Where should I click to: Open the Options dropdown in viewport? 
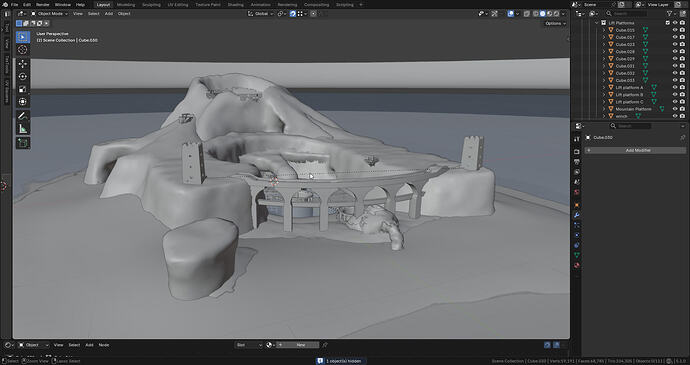point(555,23)
